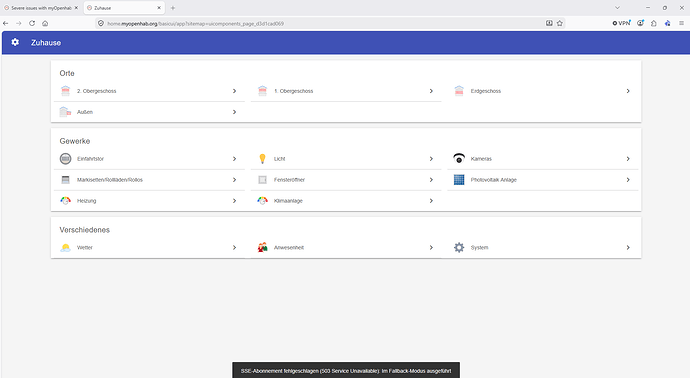This screenshot has width=690, height=378.
Task: Expand the 2. Obergeschoss chevron
Action: tap(235, 91)
